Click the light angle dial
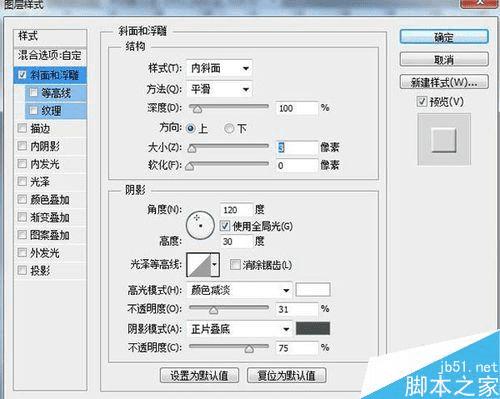 coord(200,225)
